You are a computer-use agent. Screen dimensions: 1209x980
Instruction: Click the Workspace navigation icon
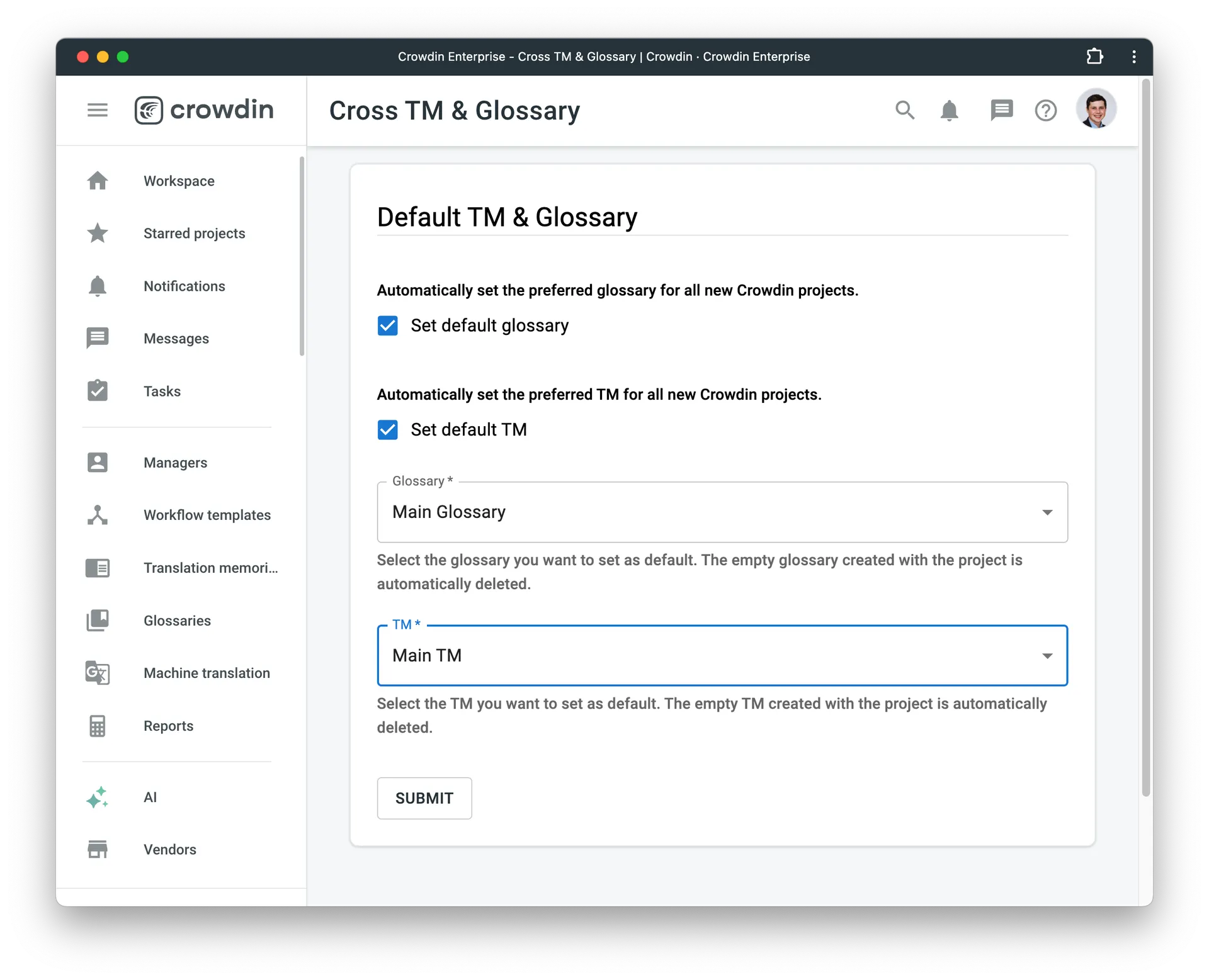point(97,180)
